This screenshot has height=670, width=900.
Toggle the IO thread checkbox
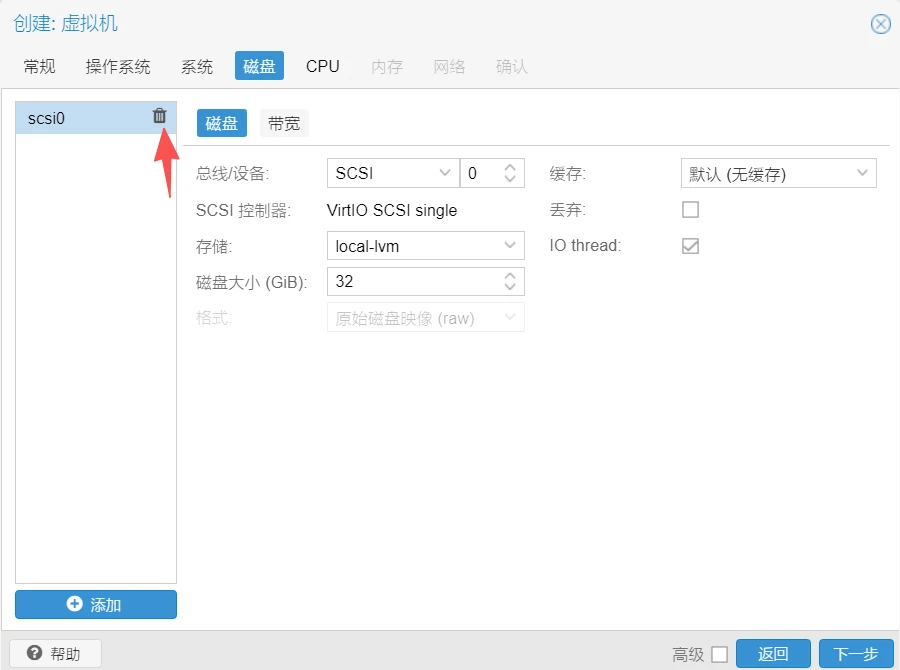pos(690,246)
